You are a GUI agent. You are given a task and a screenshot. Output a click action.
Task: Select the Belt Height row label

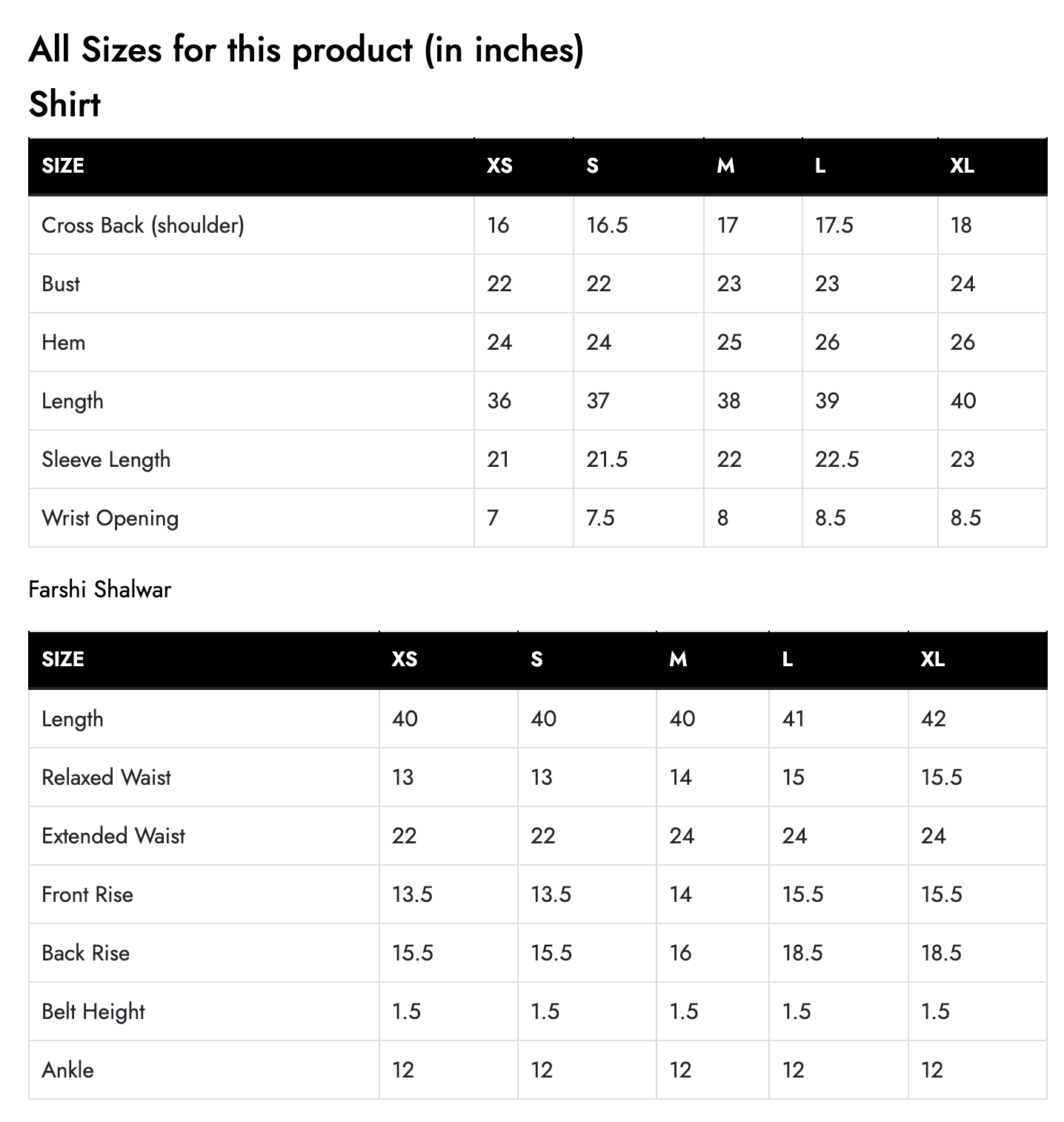click(x=93, y=1011)
